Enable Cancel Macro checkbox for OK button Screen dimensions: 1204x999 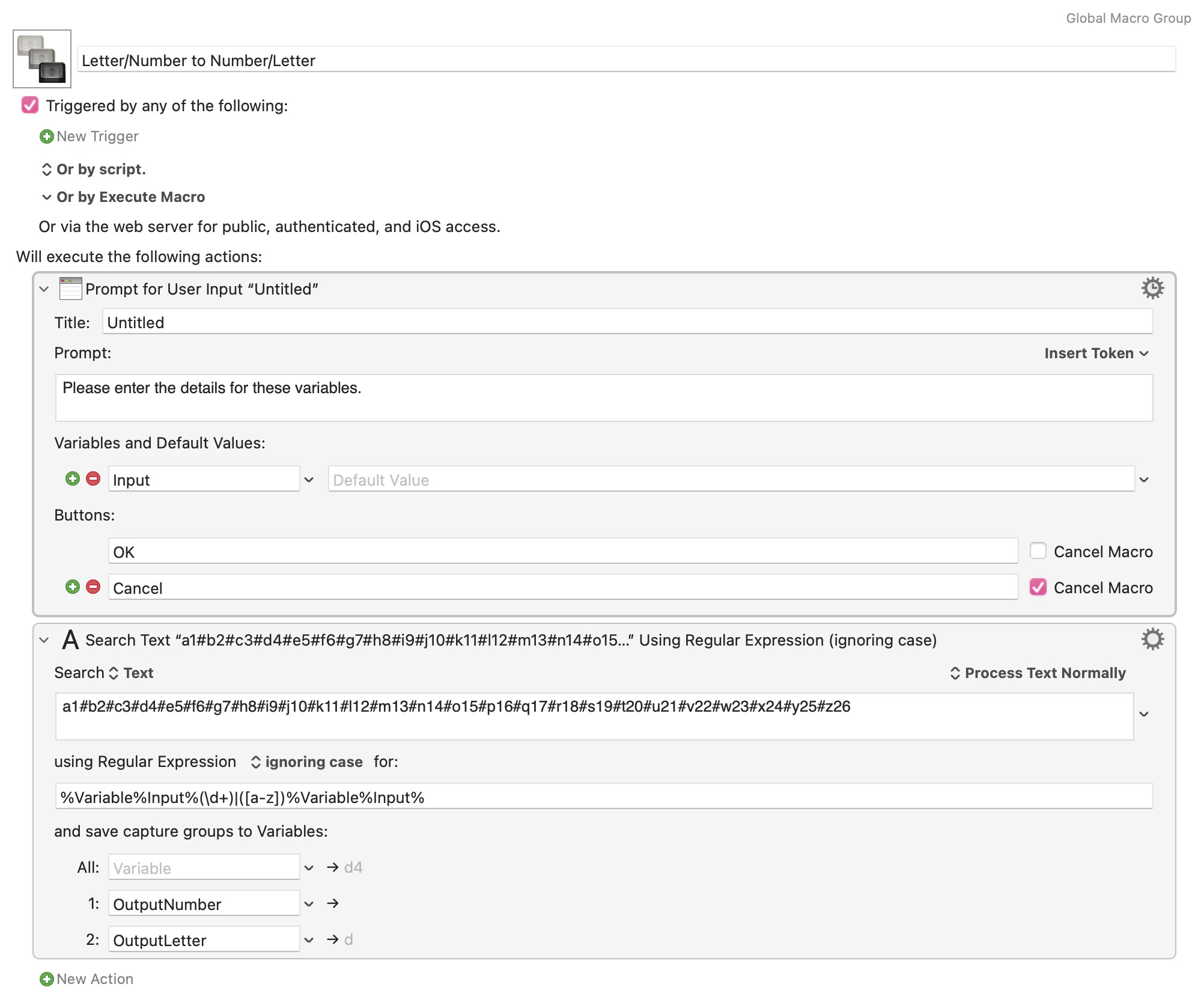[x=1038, y=551]
